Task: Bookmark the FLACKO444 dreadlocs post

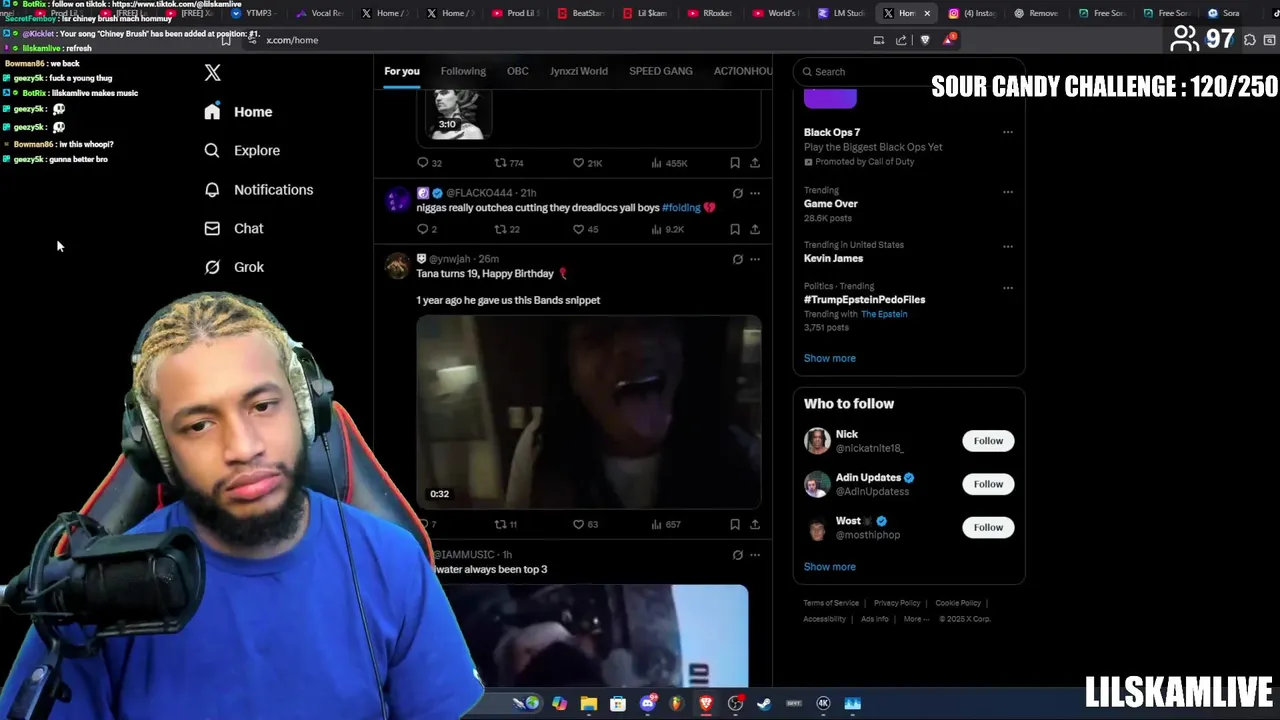Action: 735,229
